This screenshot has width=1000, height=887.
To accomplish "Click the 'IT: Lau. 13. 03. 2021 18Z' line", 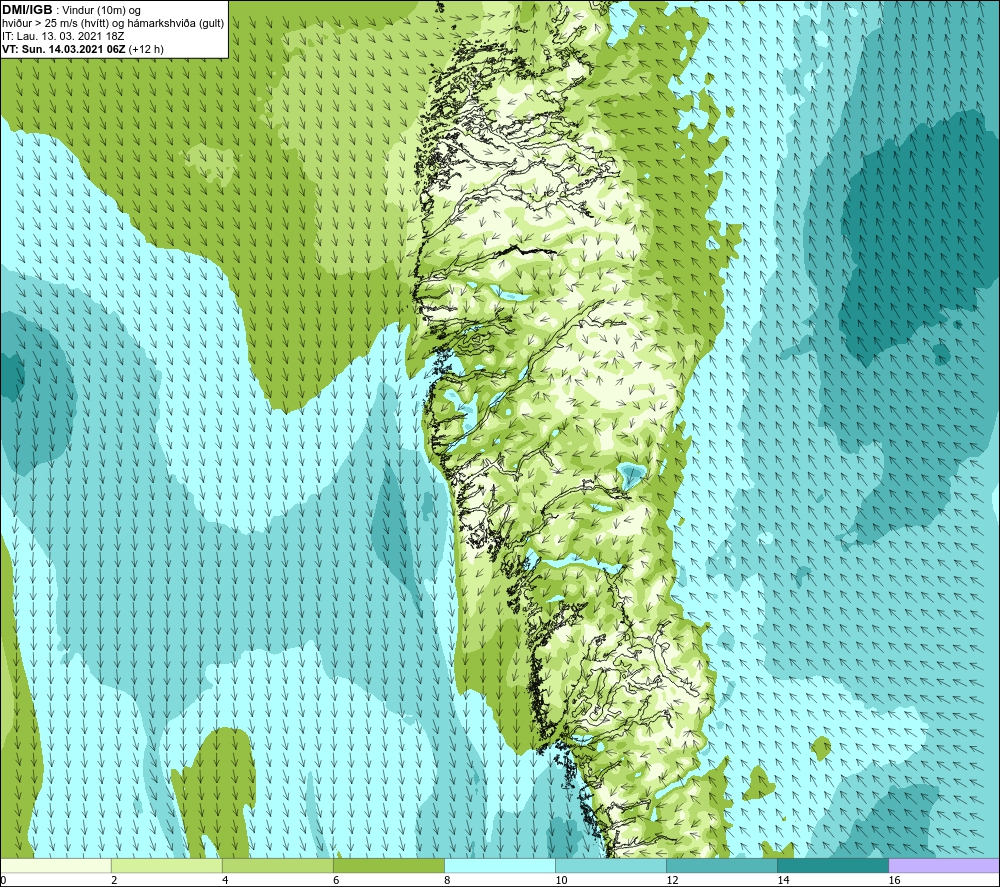I will pyautogui.click(x=63, y=36).
